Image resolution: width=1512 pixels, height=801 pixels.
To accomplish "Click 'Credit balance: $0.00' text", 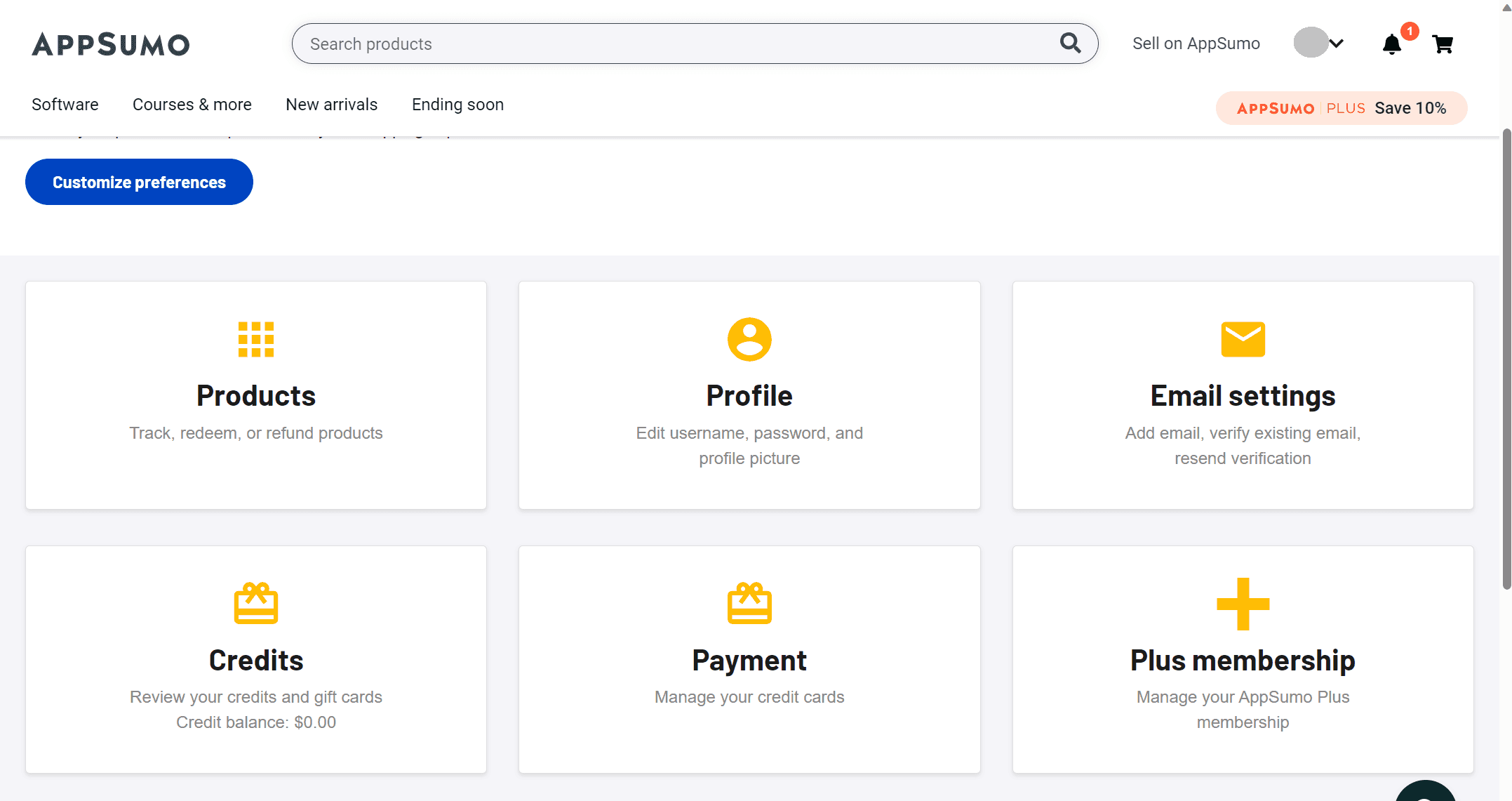I will coord(256,722).
